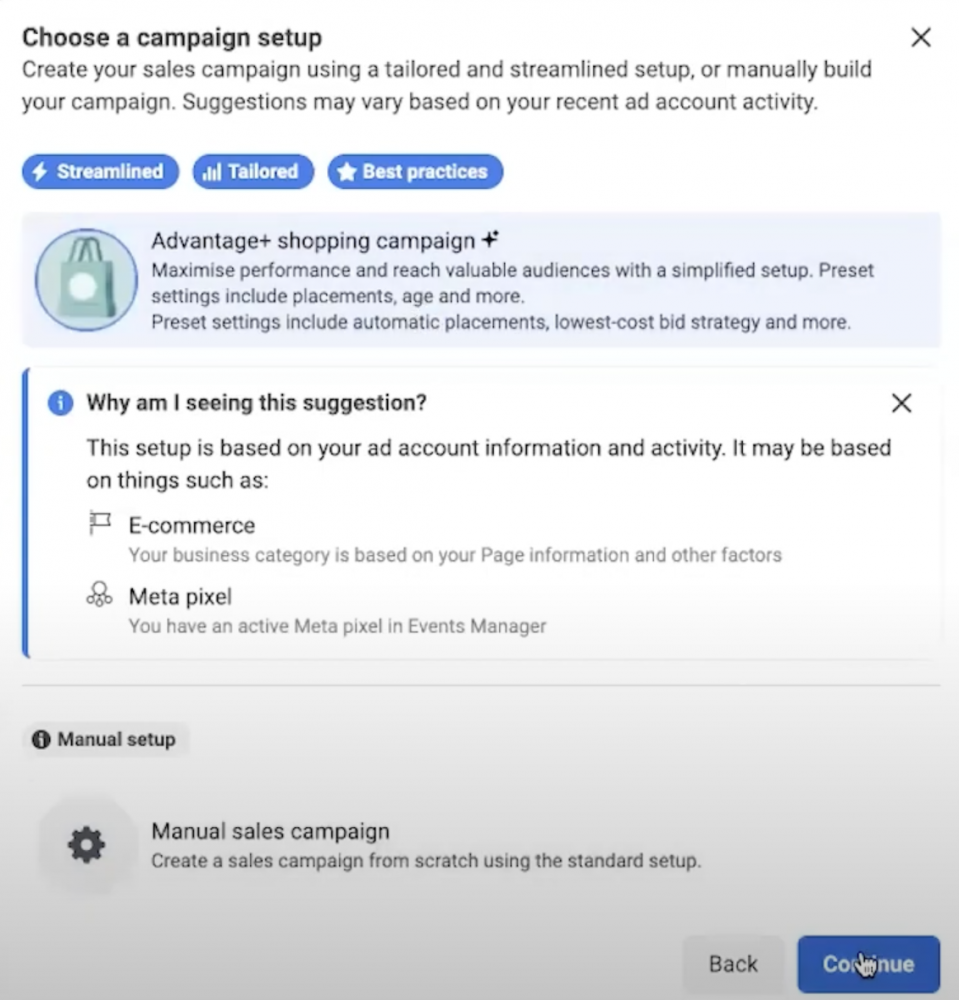Select the Tailored tag
959x1000 pixels.
253,172
